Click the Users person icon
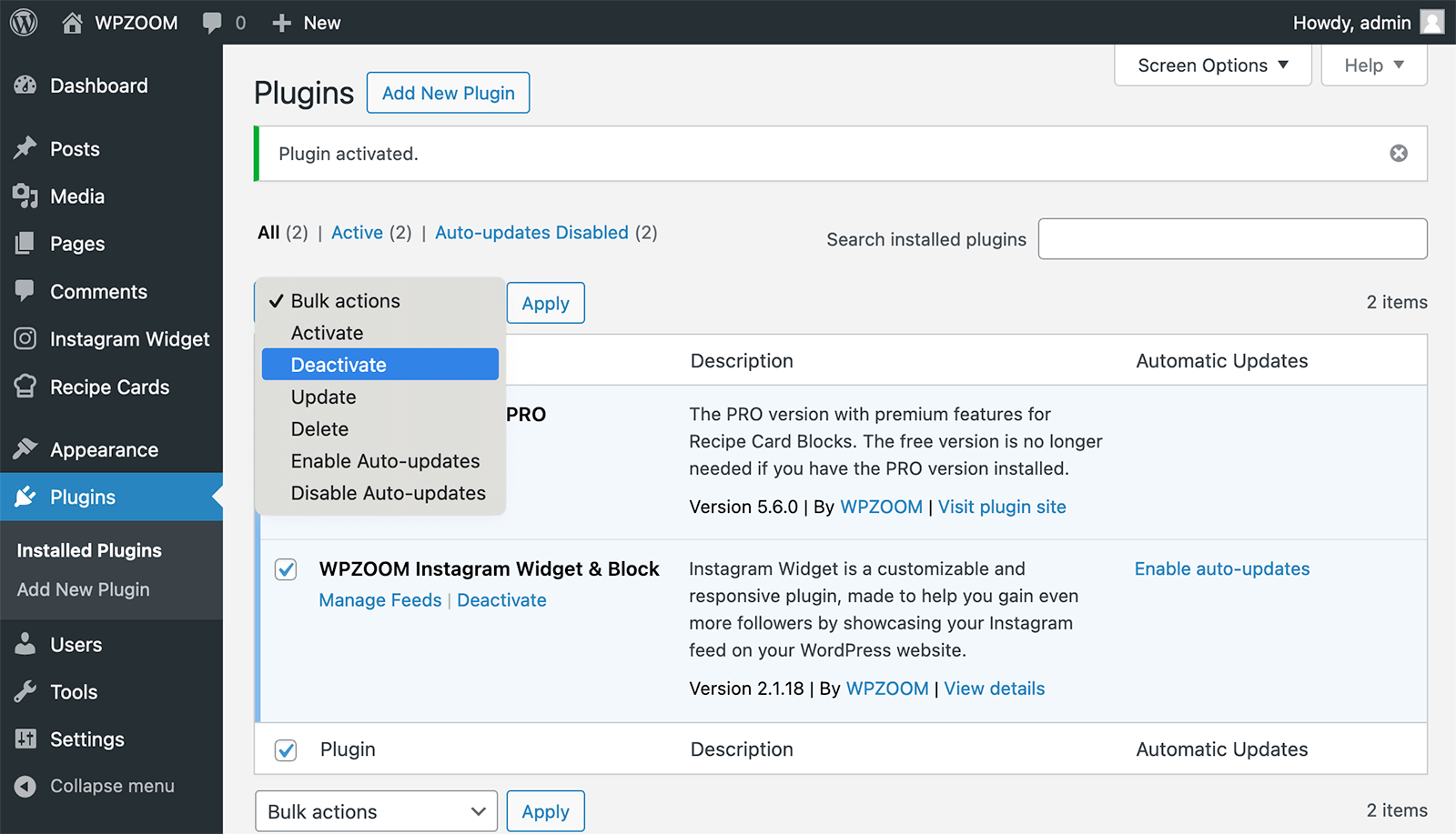Image resolution: width=1456 pixels, height=834 pixels. pyautogui.click(x=25, y=644)
